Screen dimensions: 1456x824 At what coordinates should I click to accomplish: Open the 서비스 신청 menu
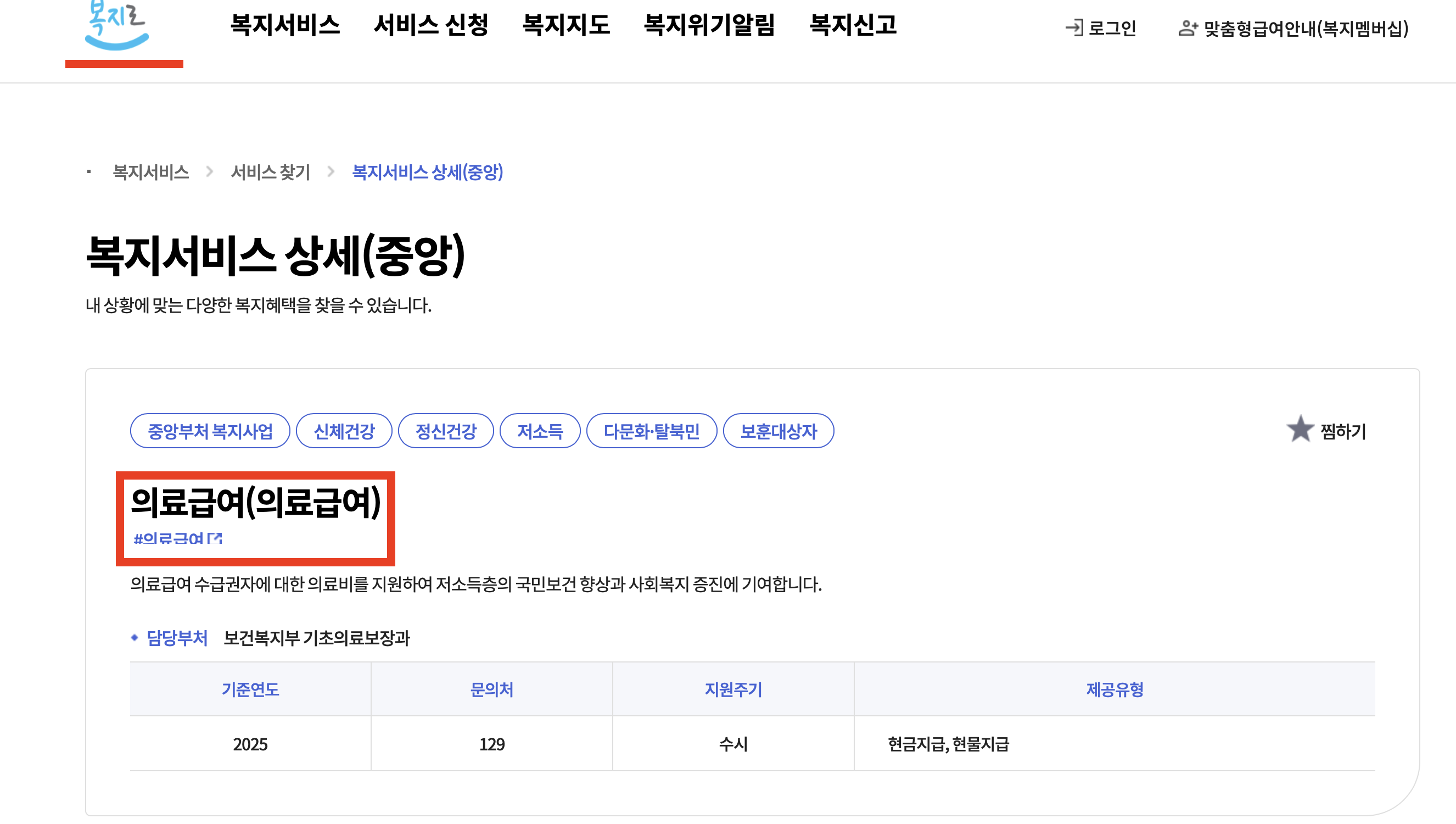pyautogui.click(x=431, y=25)
